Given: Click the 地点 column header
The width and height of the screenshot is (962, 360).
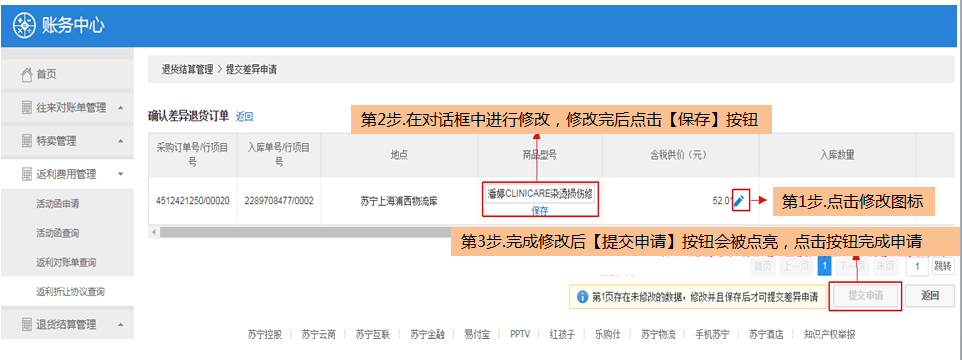Looking at the screenshot, I should click(x=399, y=155).
